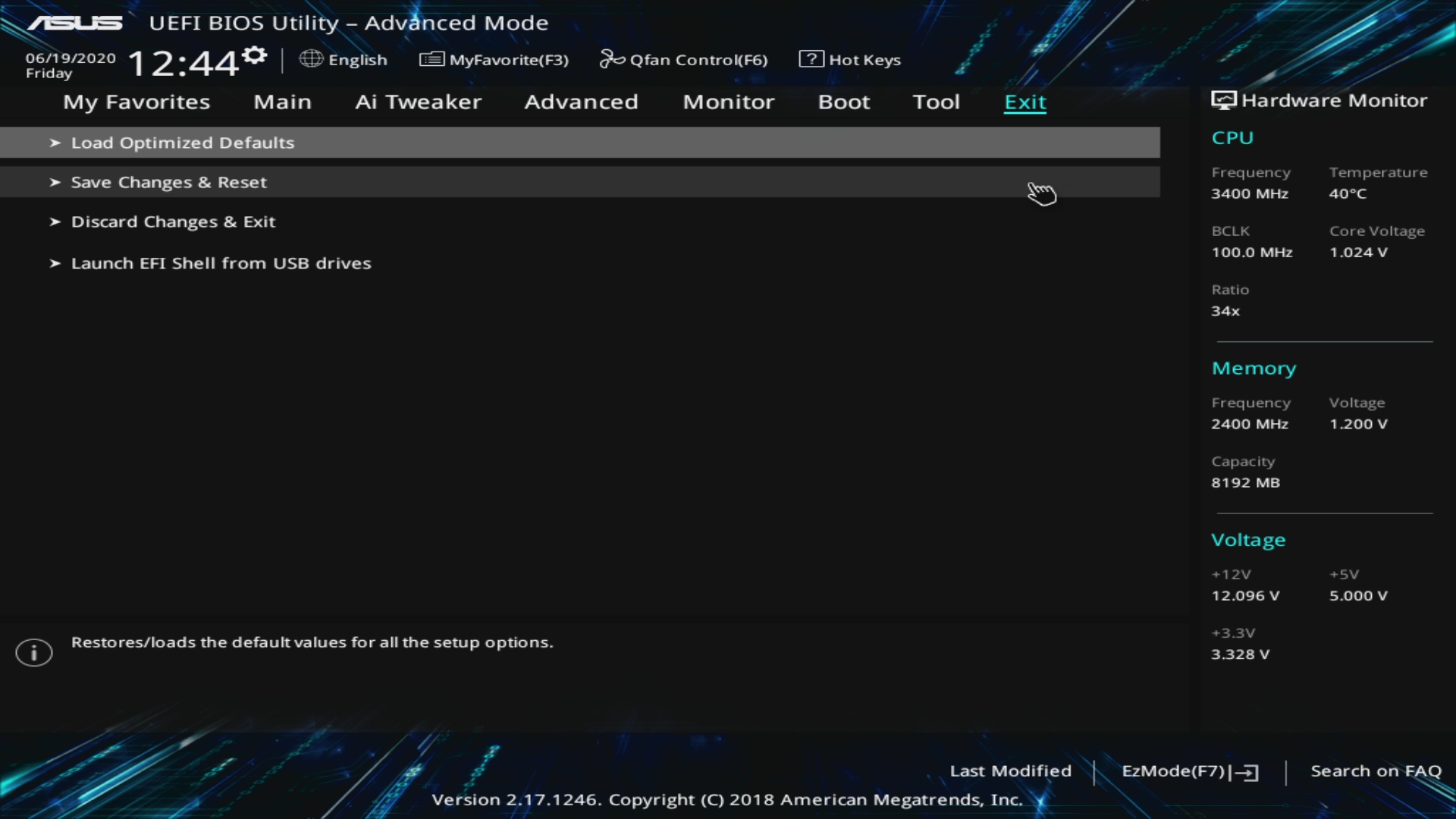Click the Hot Keys question mark icon
Viewport: 1456px width, 819px height.
pos(811,58)
